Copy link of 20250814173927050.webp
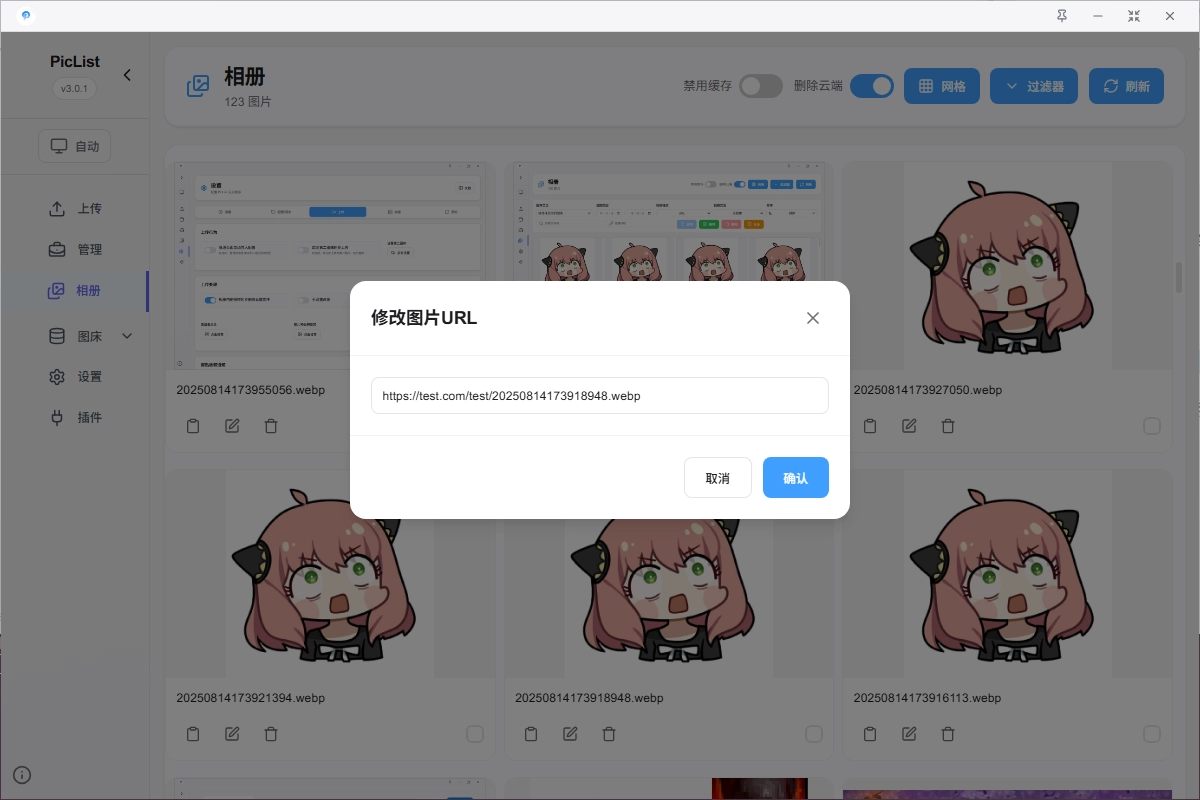Image resolution: width=1200 pixels, height=800 pixels. 870,426
